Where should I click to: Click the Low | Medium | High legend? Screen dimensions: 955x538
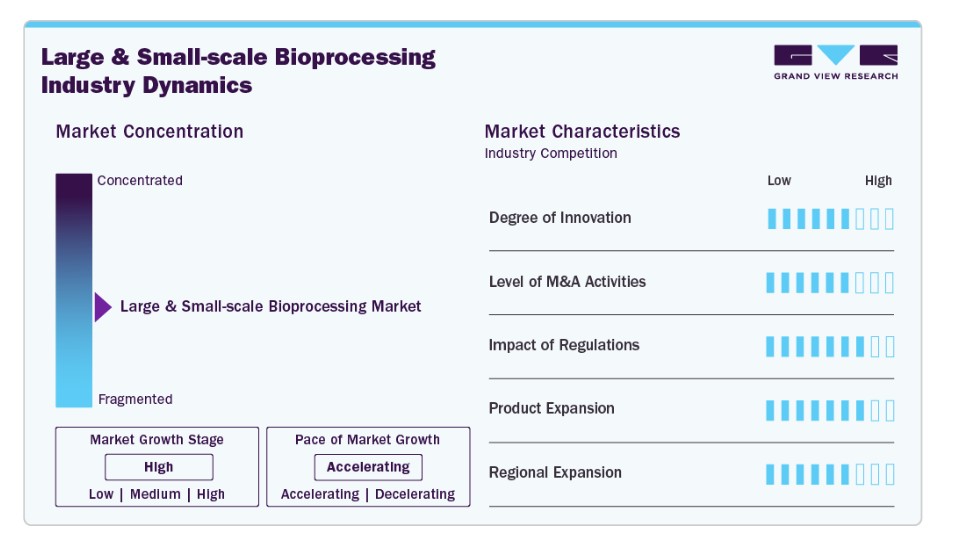[157, 494]
